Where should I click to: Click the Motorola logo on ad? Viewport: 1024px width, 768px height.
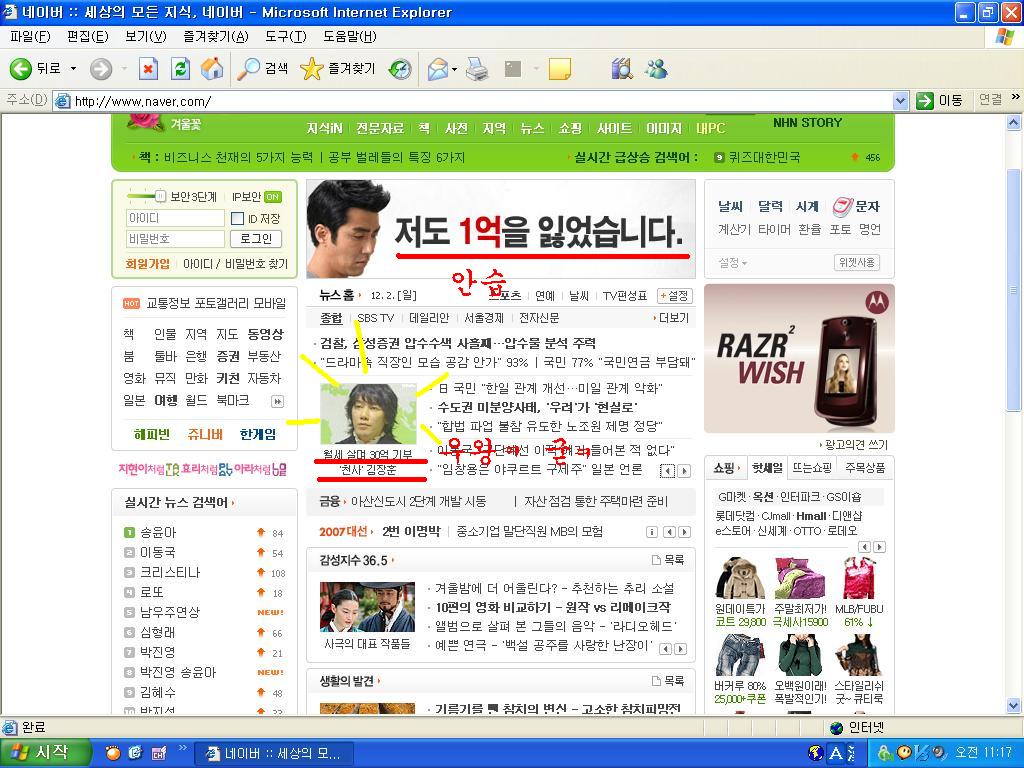click(x=876, y=301)
